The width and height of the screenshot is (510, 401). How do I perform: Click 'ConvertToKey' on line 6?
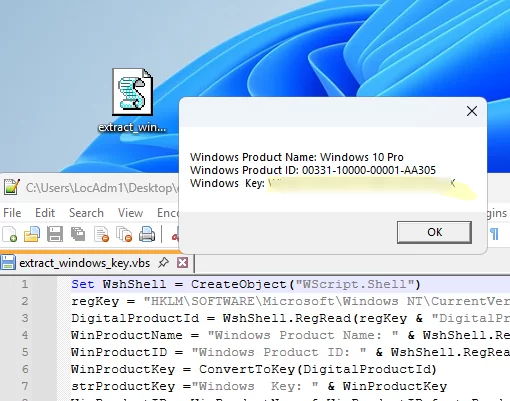click(247, 369)
